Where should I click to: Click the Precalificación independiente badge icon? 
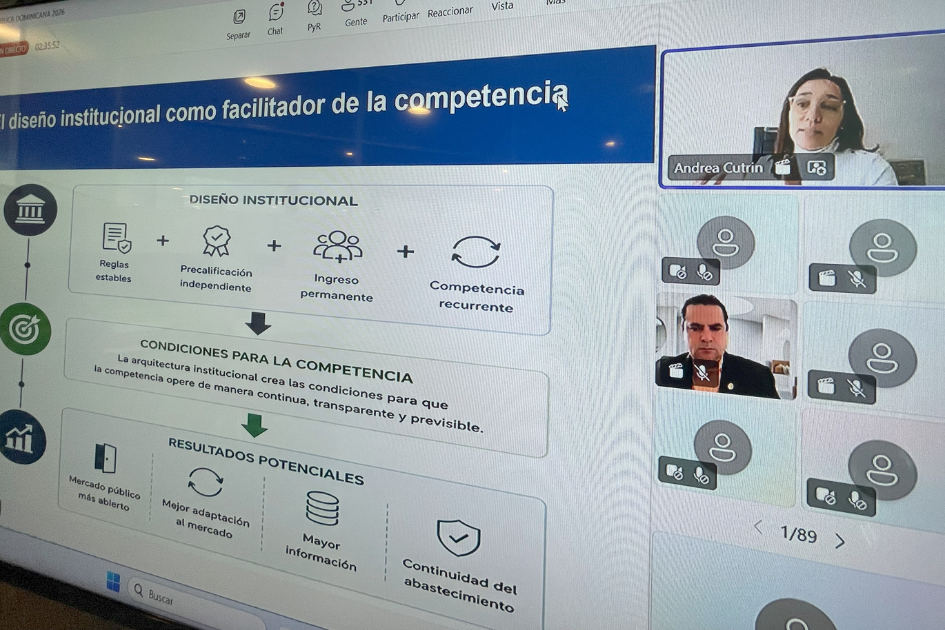click(x=216, y=241)
